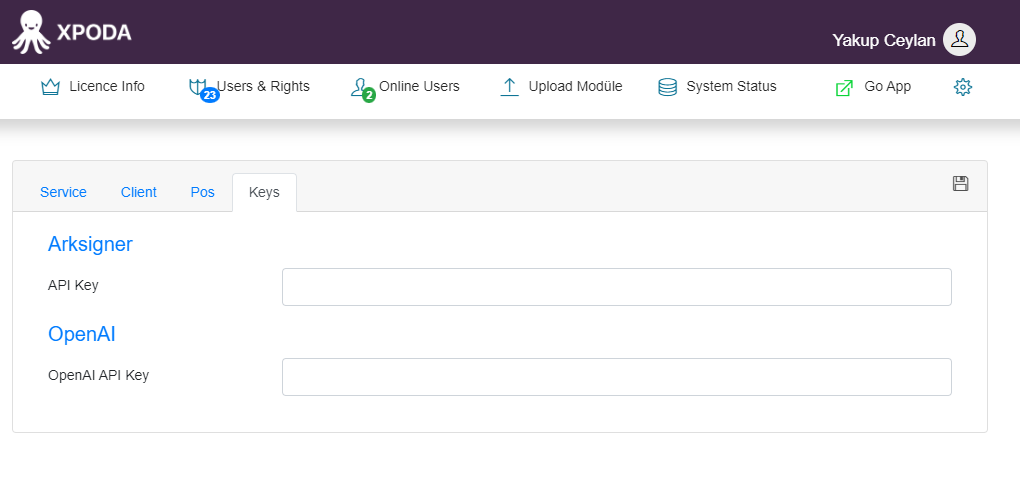Click the database System Status icon
The height and width of the screenshot is (481, 1020).
point(667,87)
